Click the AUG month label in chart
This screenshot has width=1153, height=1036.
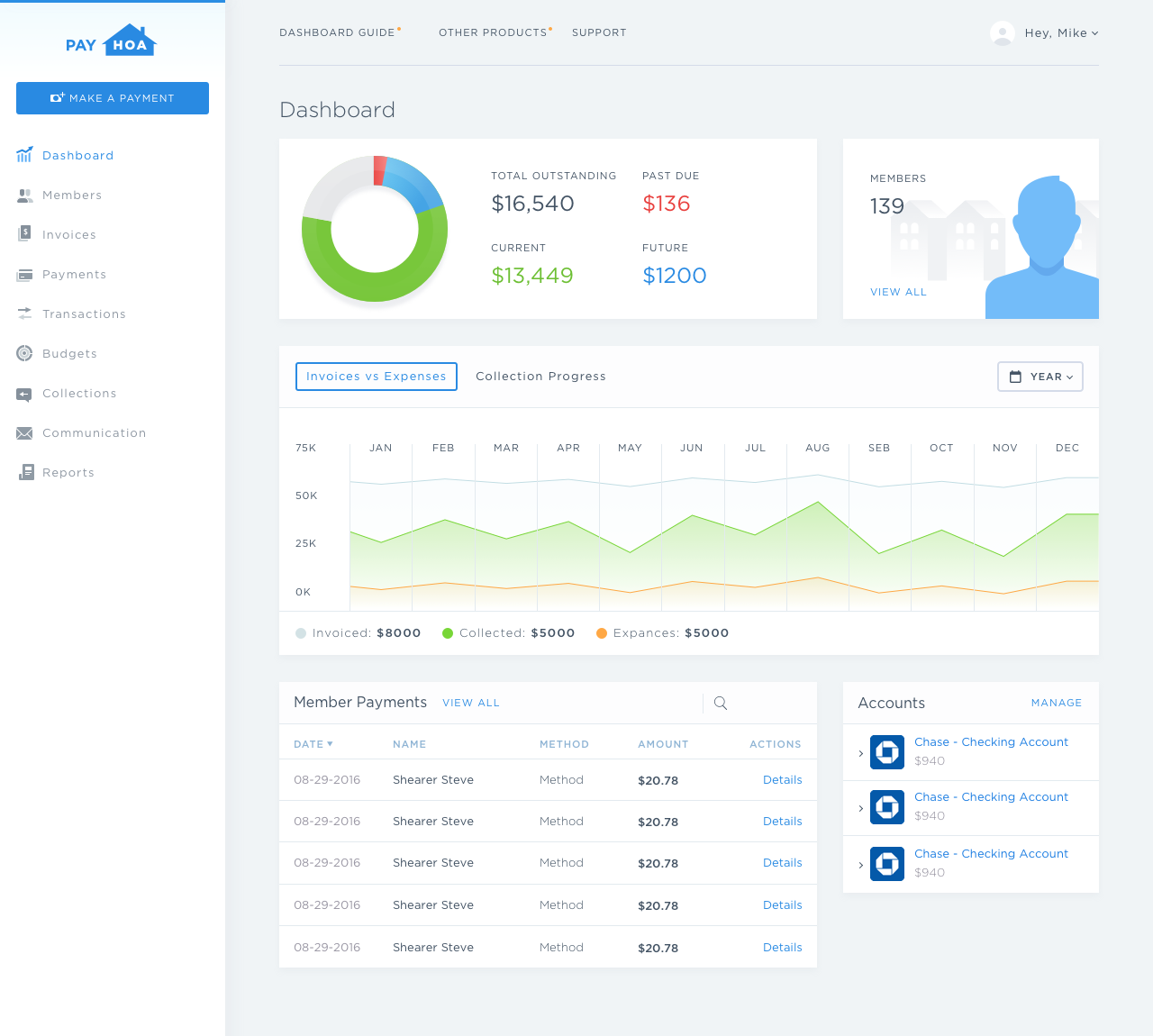[x=818, y=448]
